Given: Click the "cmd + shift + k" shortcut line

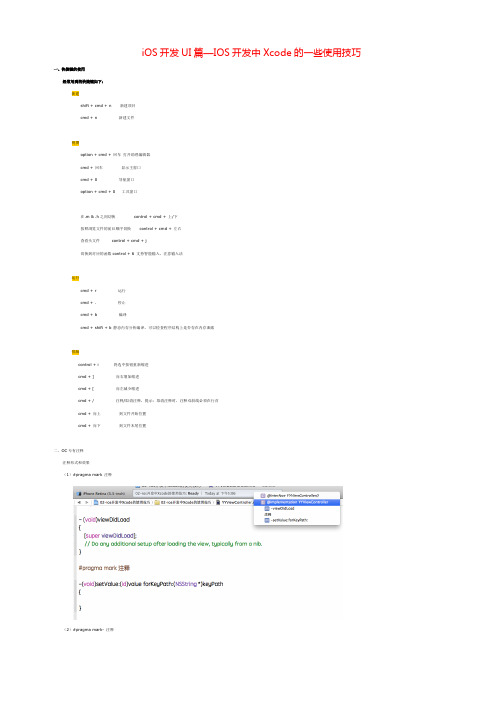Looking at the screenshot, I should point(147,327).
